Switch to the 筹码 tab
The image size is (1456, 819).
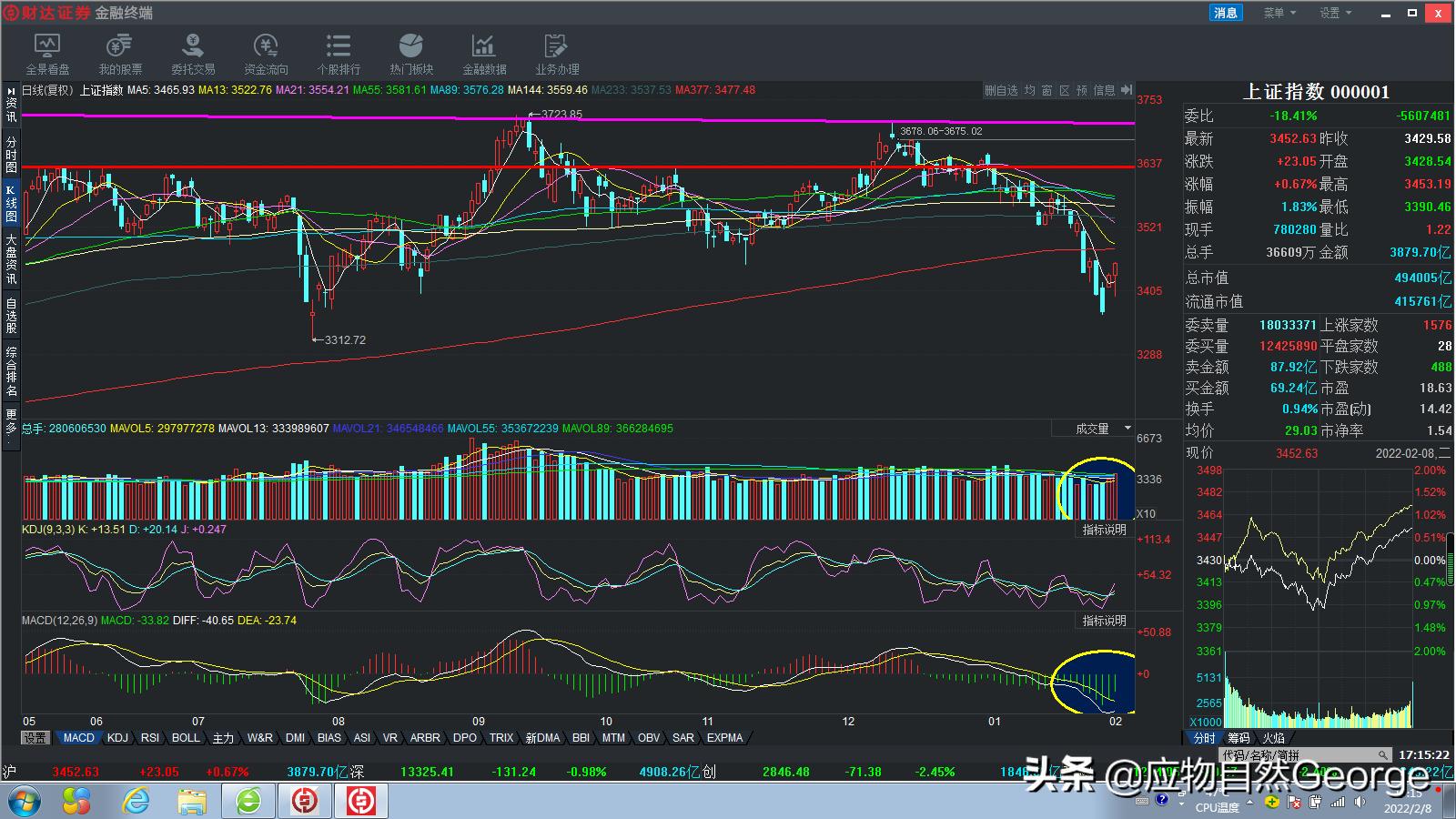click(1239, 740)
